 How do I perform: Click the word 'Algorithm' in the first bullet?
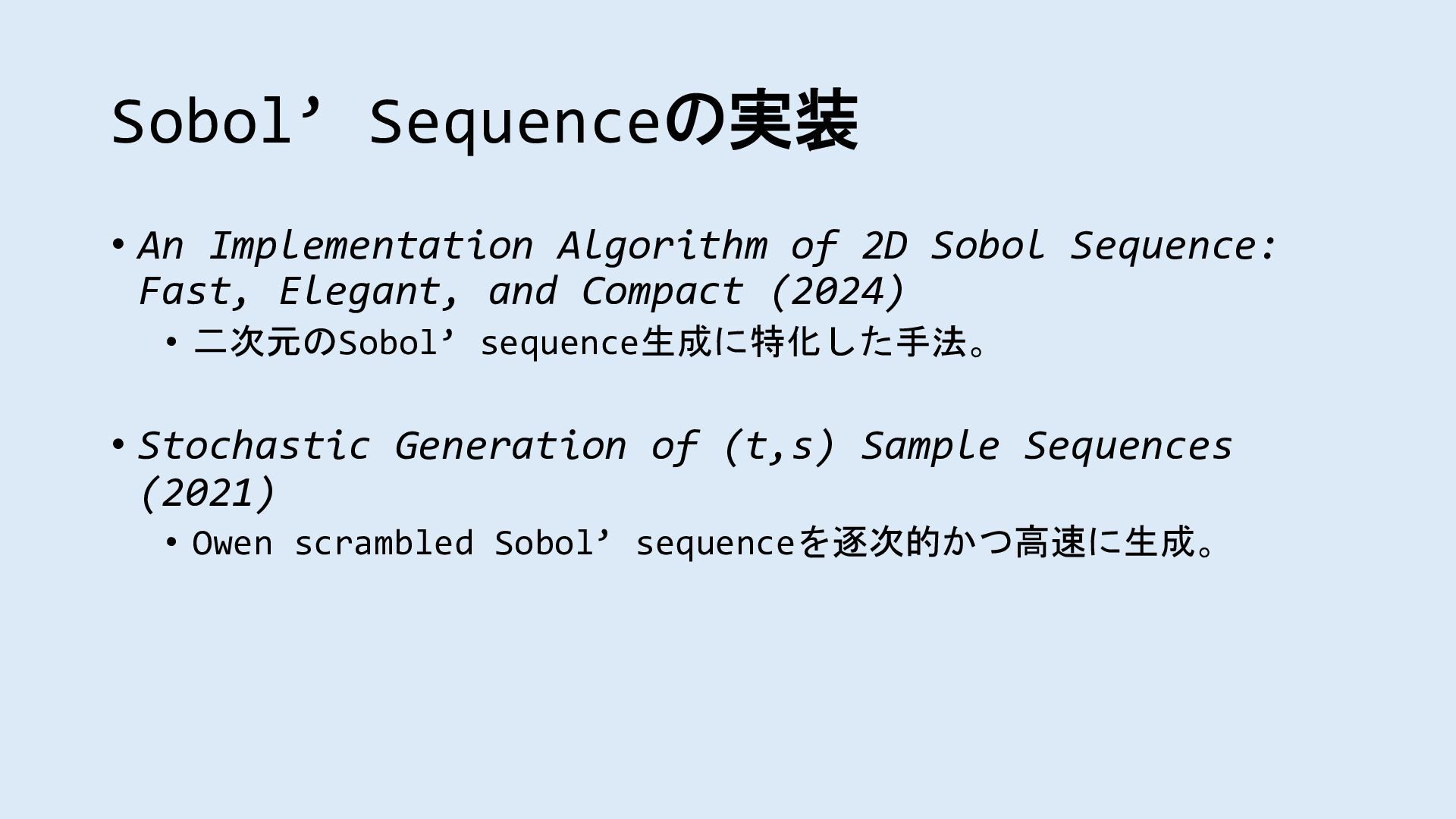663,246
